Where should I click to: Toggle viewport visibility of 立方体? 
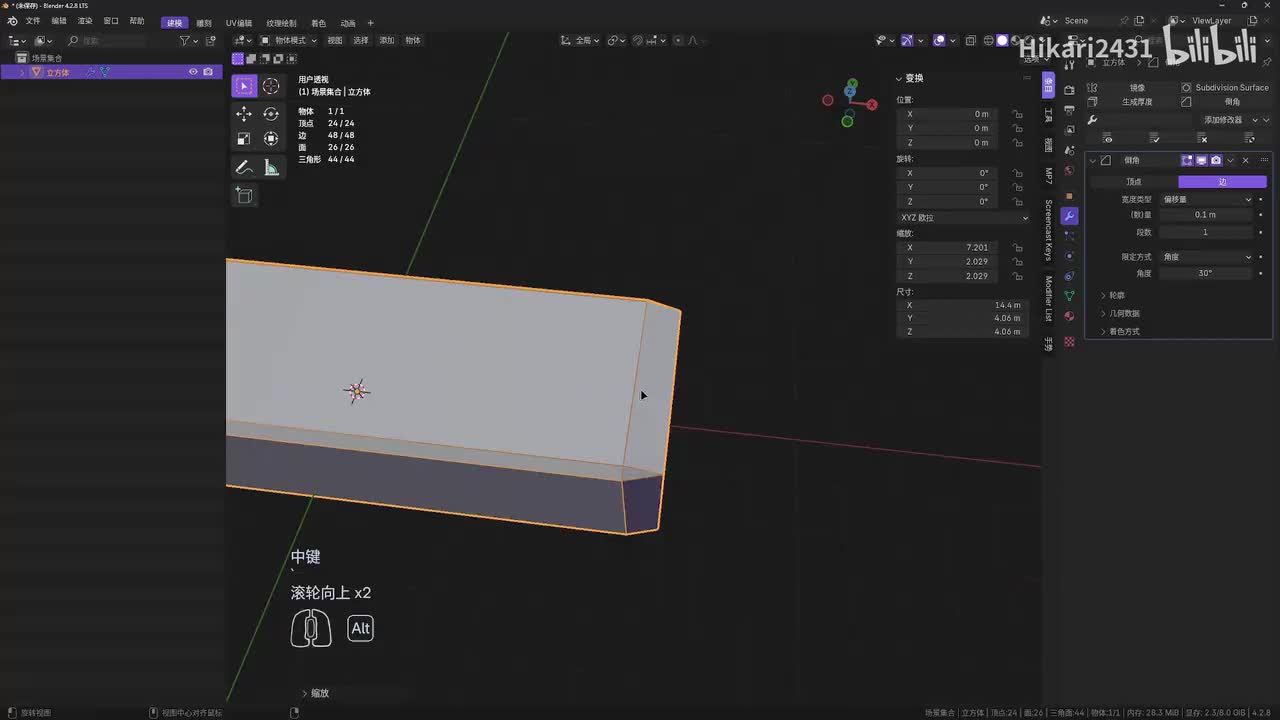coord(194,72)
